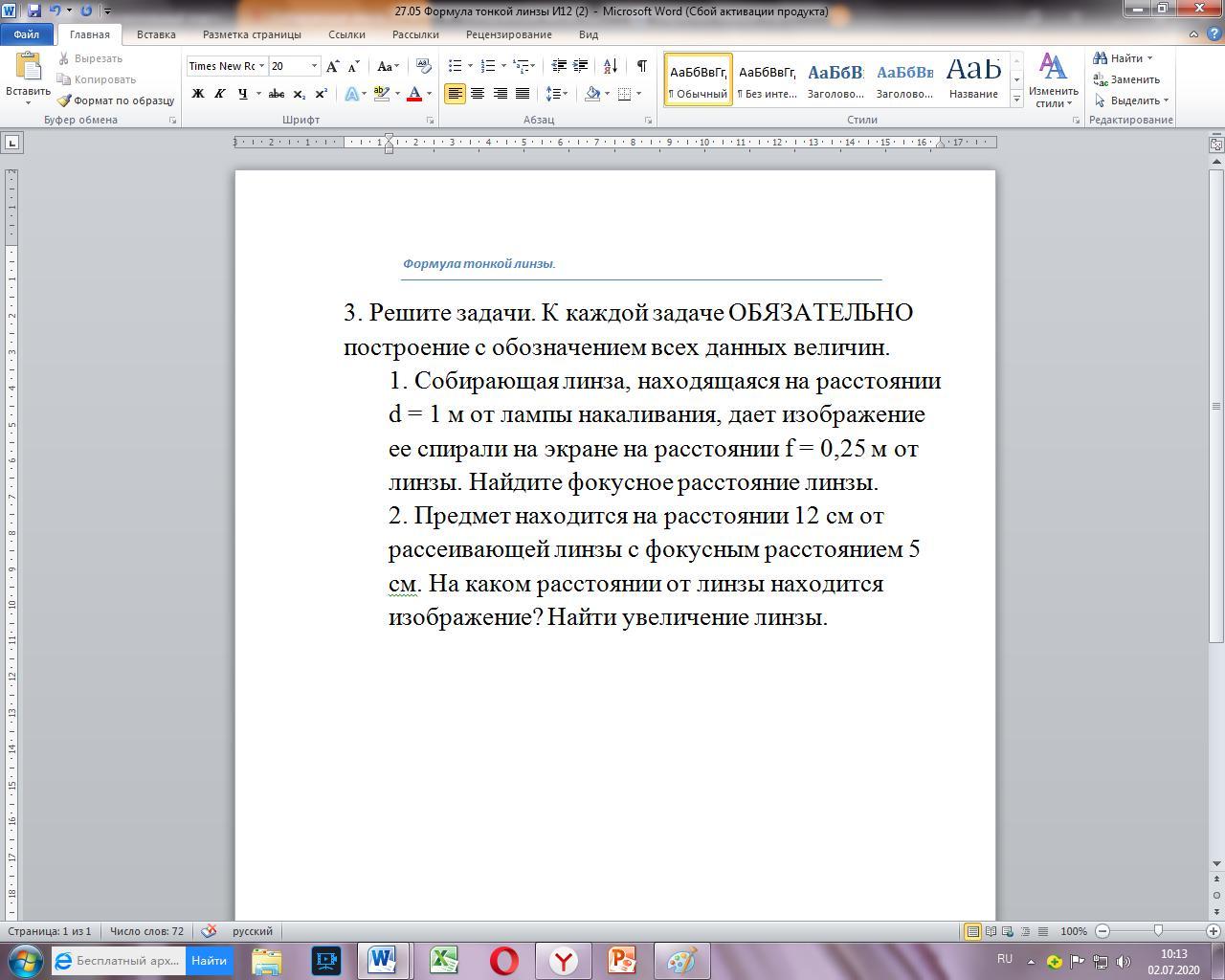The width and height of the screenshot is (1225, 980).
Task: Click the Sort paragraph icon
Action: (610, 66)
